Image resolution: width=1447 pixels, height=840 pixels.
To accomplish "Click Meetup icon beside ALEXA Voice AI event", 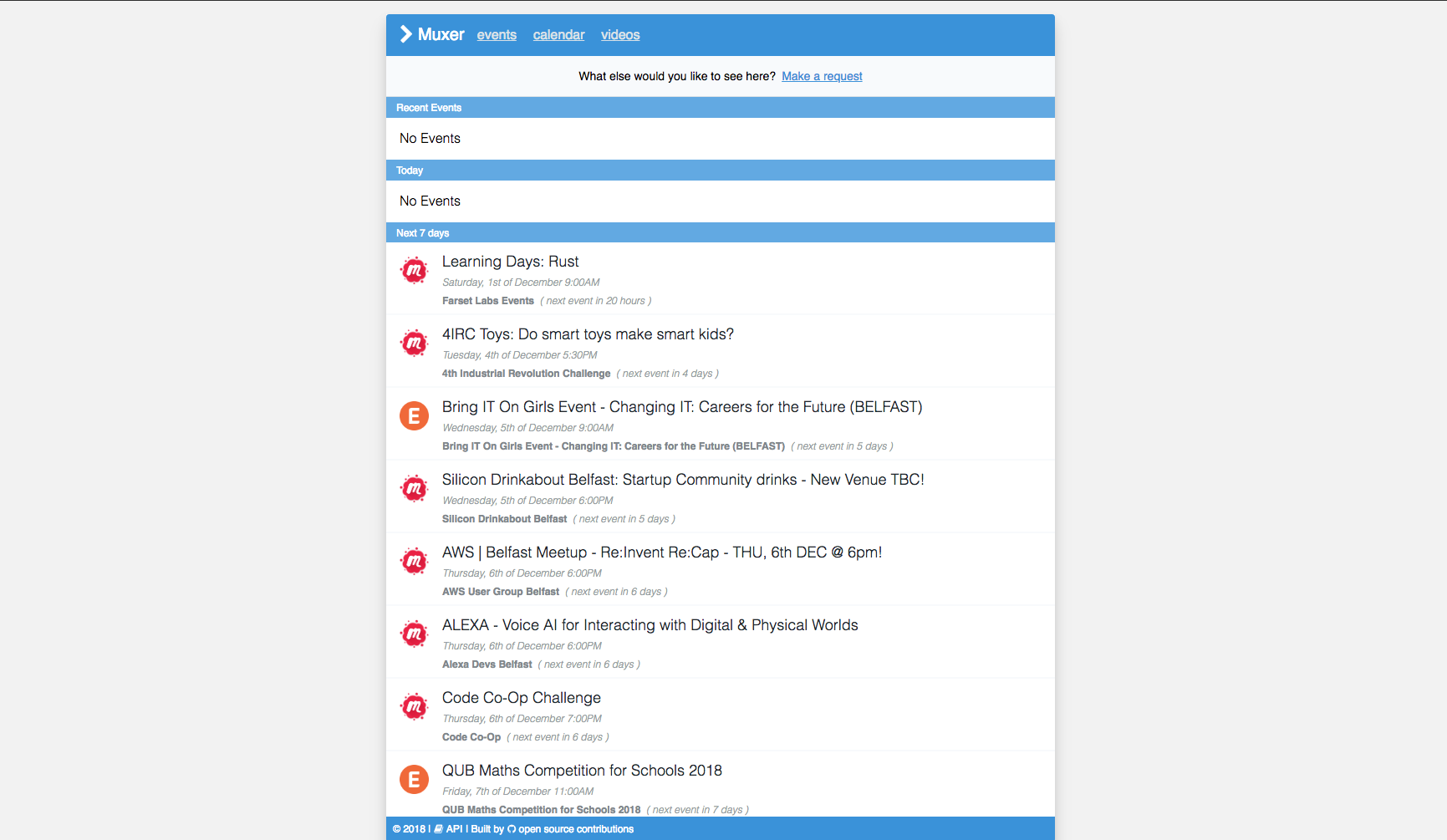I will coord(414,634).
